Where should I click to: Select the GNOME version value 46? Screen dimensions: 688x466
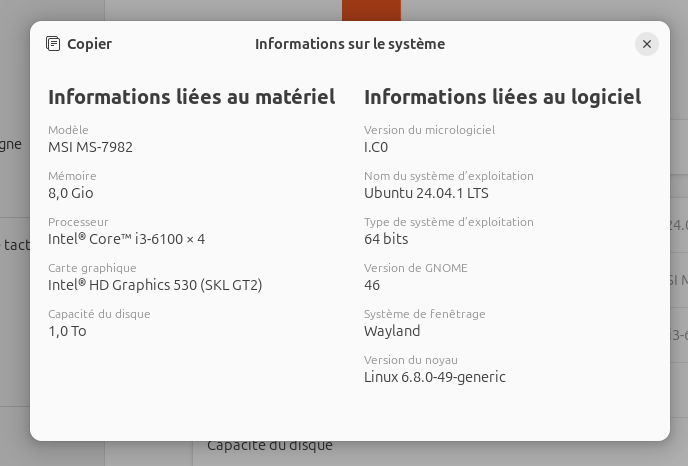(x=372, y=285)
